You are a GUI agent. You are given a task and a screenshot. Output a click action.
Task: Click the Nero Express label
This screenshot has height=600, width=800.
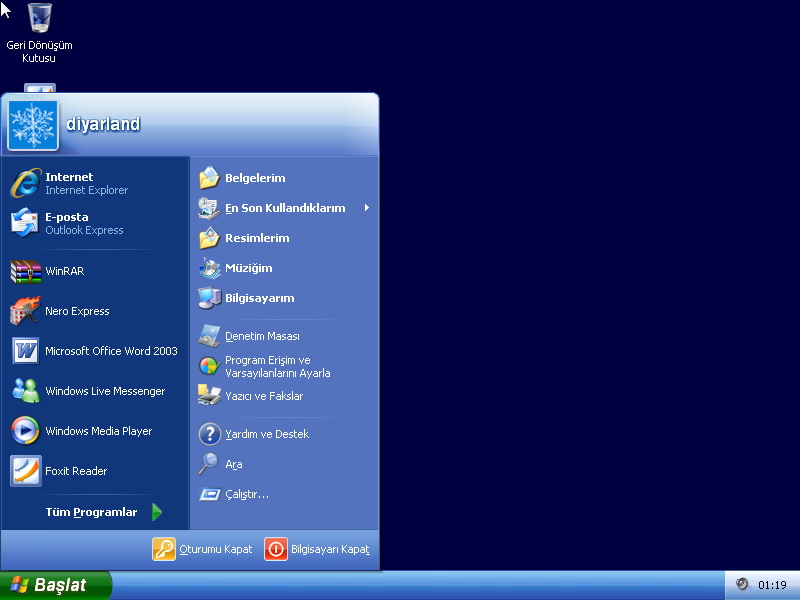tap(77, 311)
